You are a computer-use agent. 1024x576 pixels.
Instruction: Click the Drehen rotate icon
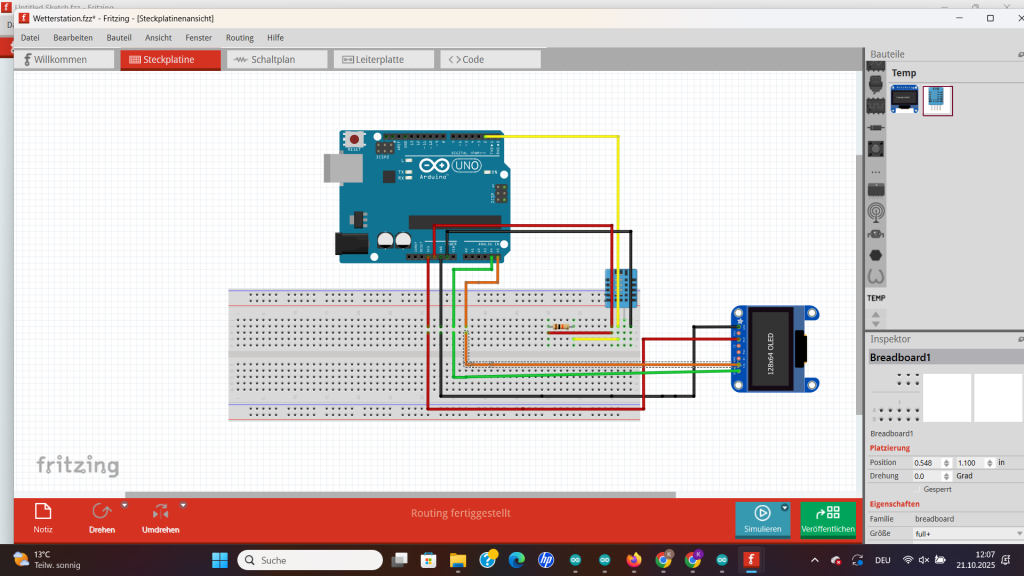(101, 512)
